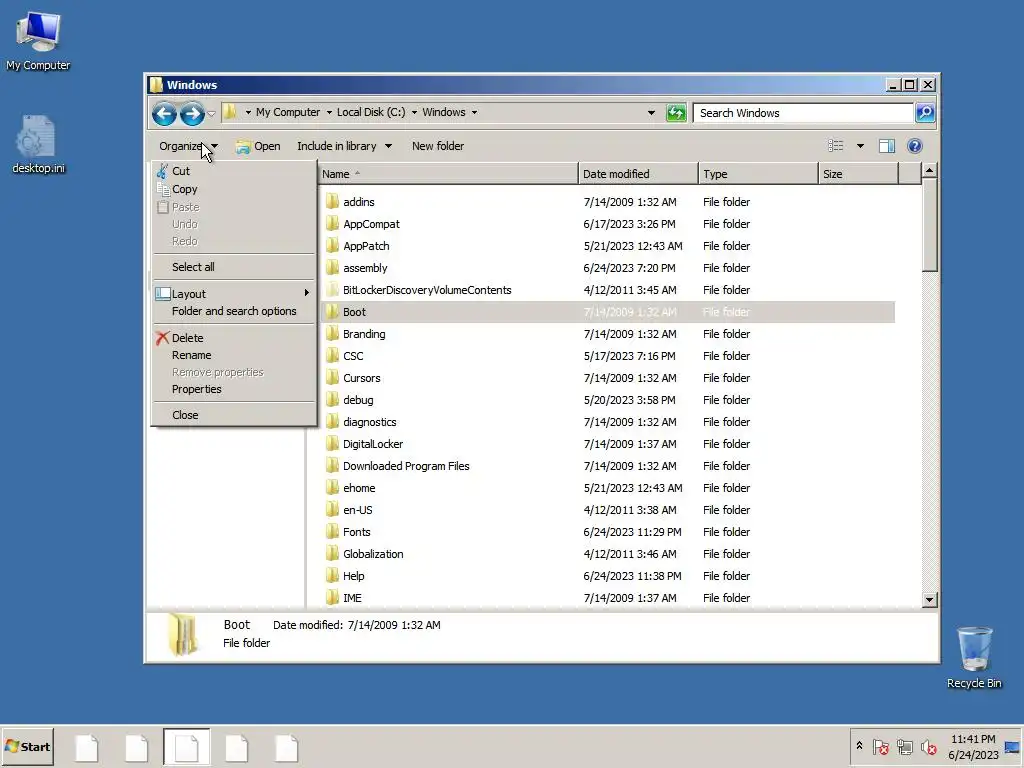1024x768 pixels.
Task: Expand Windows breadcrumb dropdown arrow
Action: 474,112
